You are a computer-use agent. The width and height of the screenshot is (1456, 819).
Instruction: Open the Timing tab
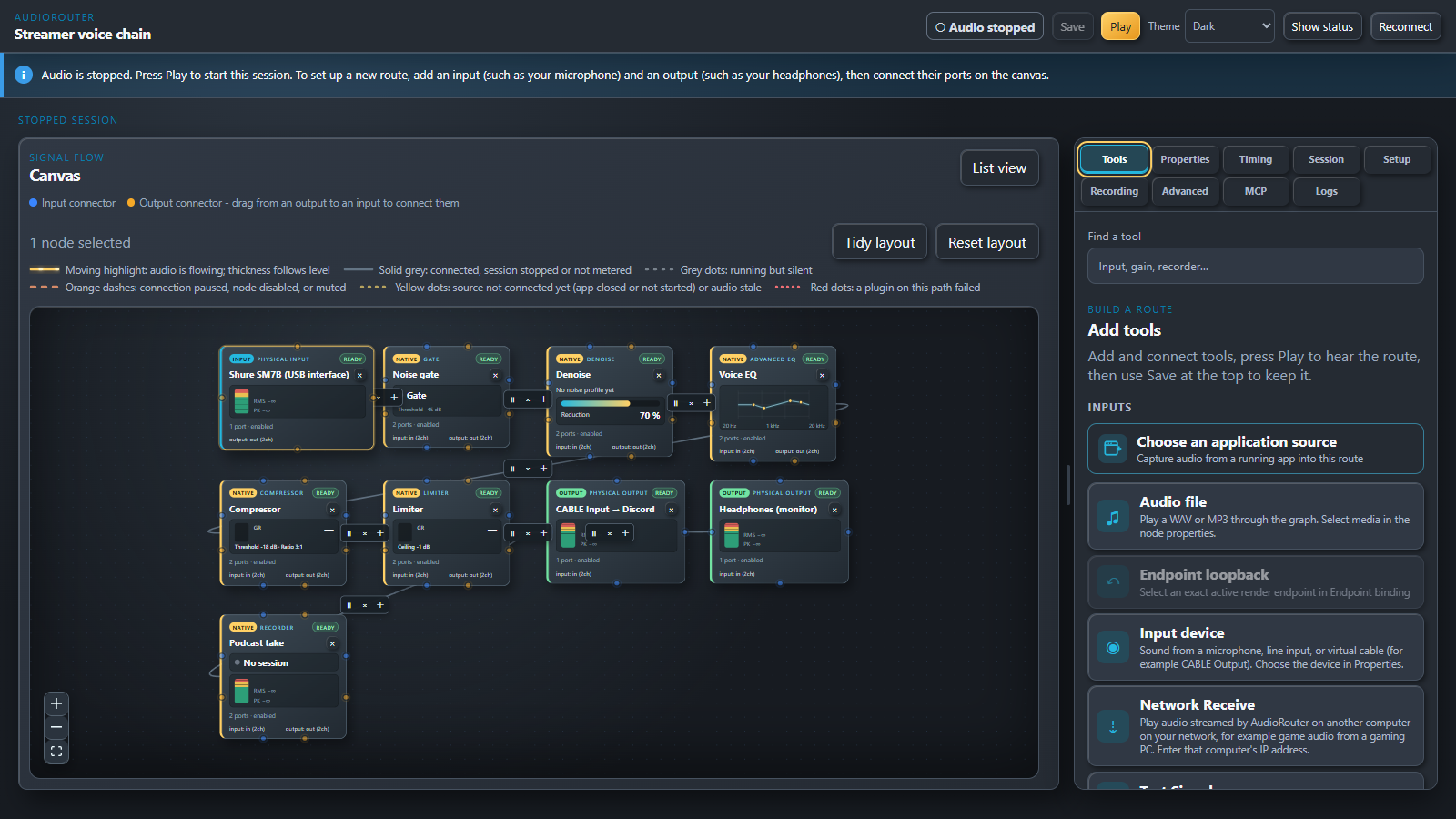point(1256,159)
